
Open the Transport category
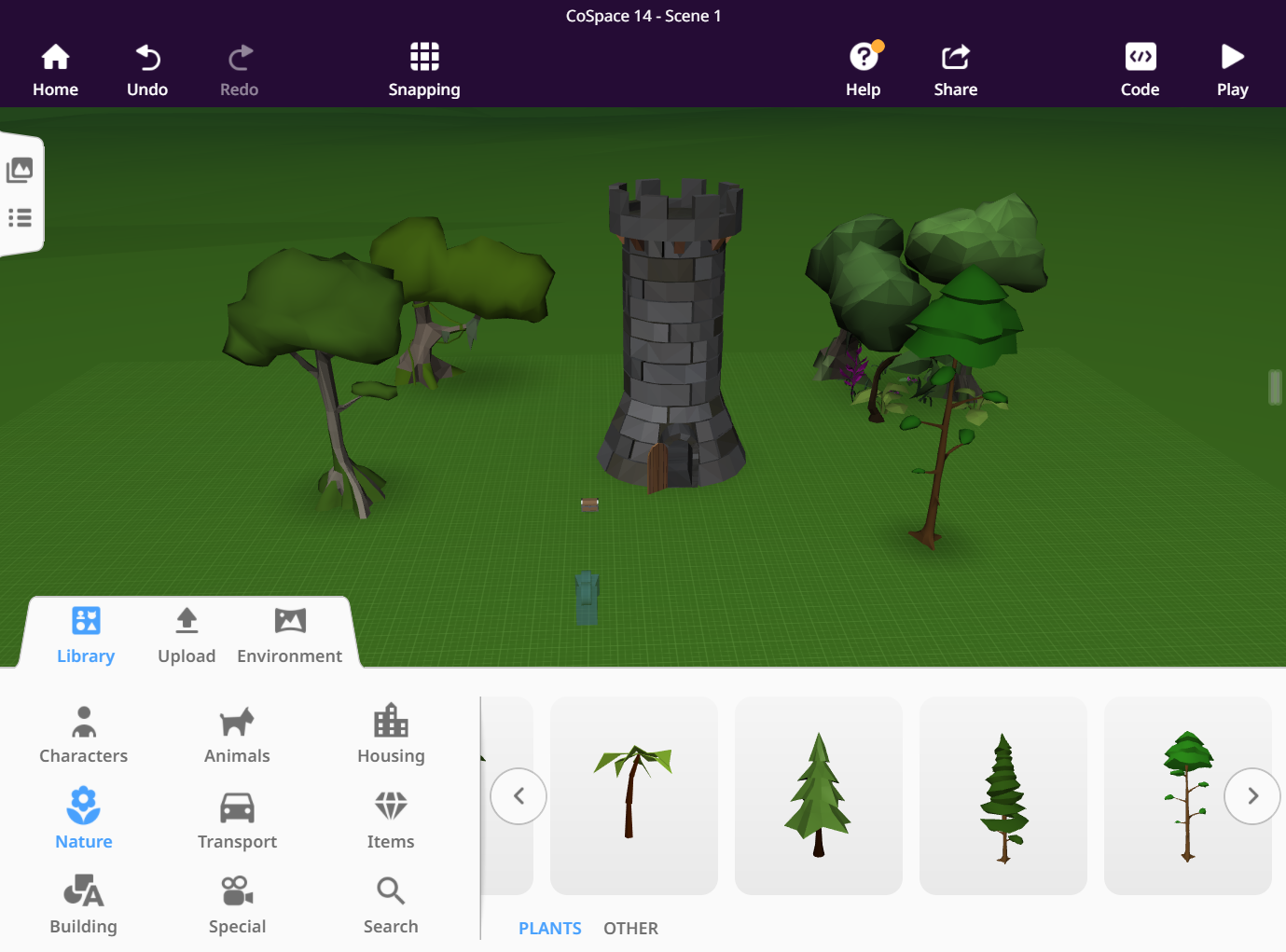click(237, 821)
